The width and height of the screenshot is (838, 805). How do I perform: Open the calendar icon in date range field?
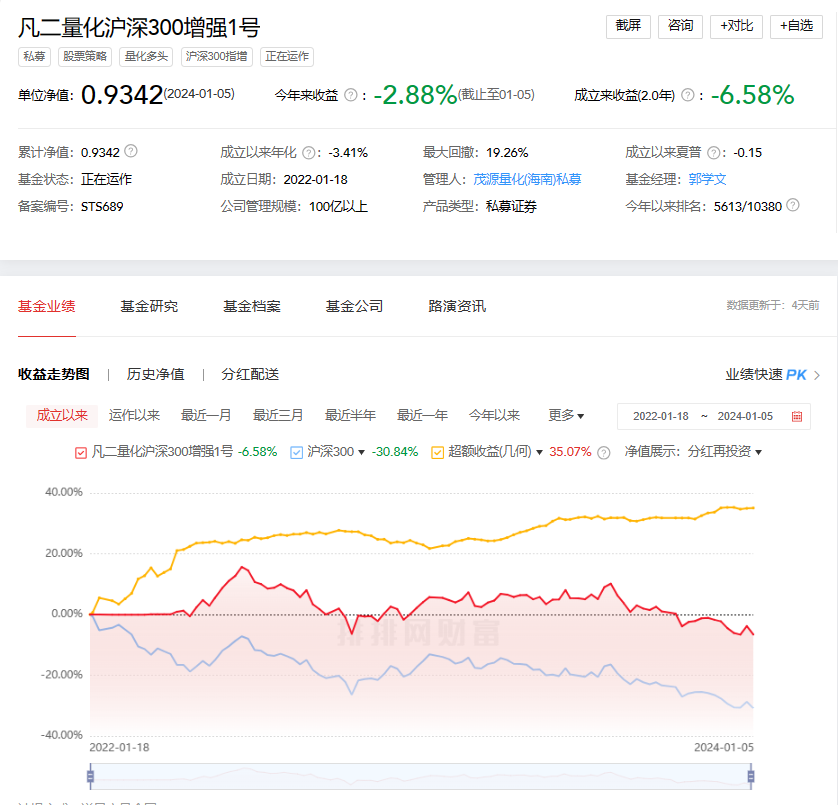coord(796,416)
